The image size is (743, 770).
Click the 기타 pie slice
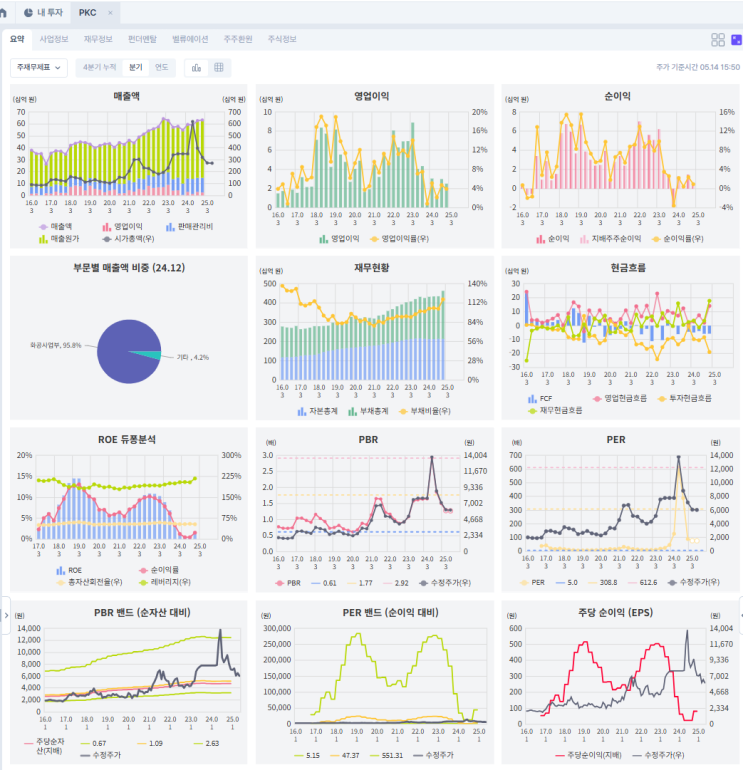click(152, 355)
